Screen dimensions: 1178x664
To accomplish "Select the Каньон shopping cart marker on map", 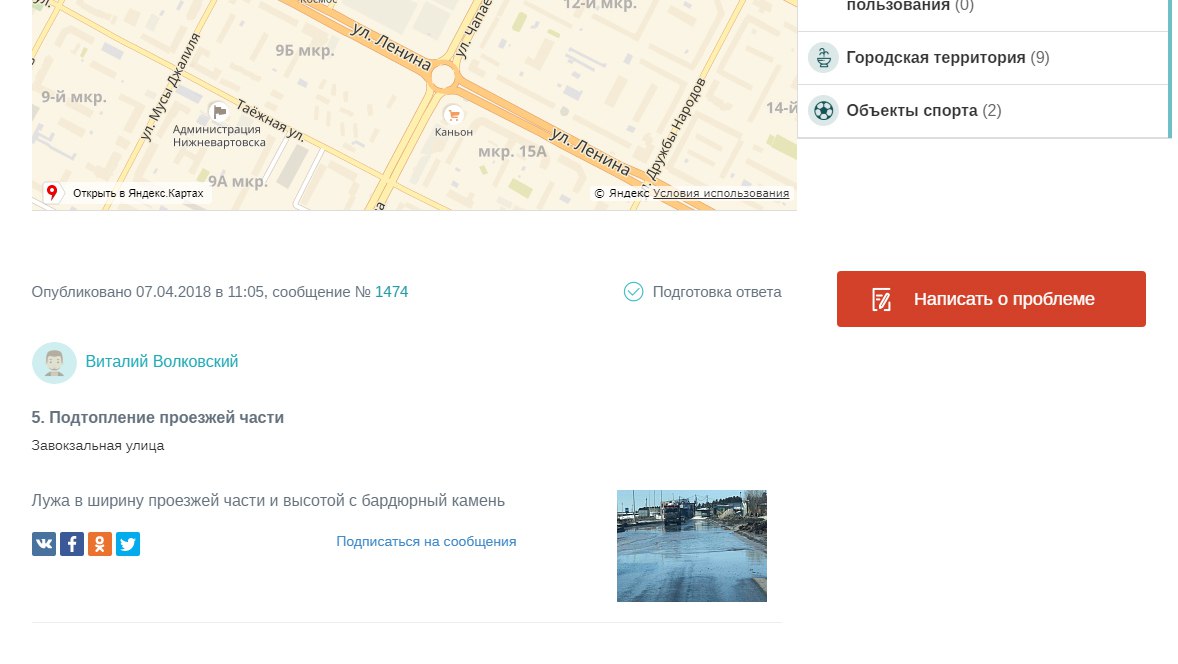I will click(x=453, y=114).
